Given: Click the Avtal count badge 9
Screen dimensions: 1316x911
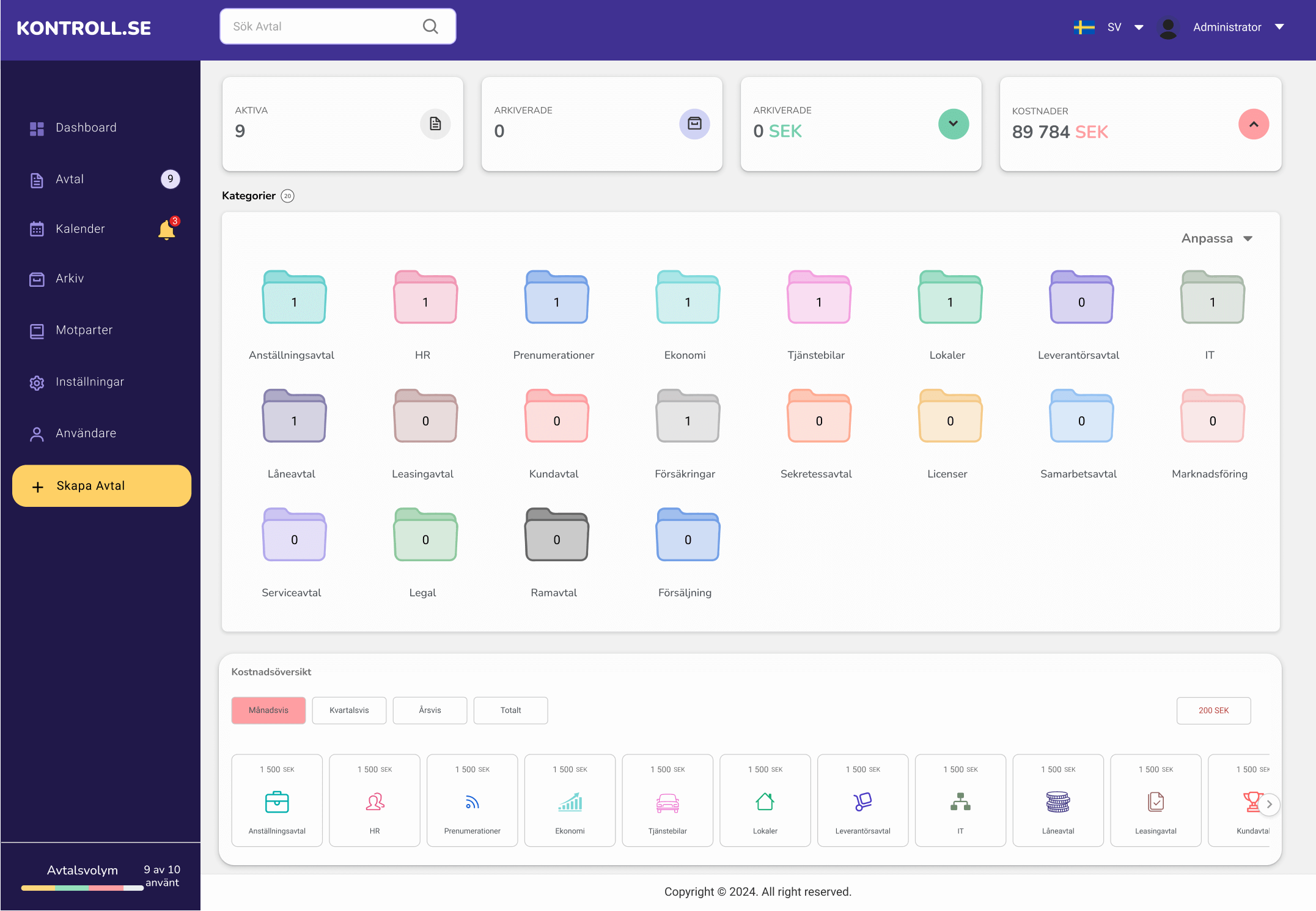Looking at the screenshot, I should tap(171, 179).
